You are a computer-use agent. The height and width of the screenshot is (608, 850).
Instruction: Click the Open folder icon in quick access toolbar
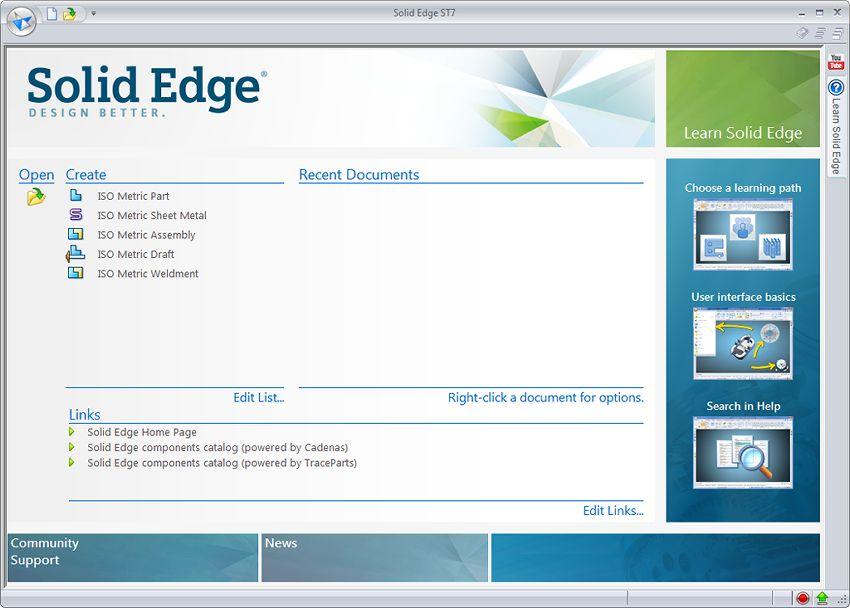click(69, 14)
